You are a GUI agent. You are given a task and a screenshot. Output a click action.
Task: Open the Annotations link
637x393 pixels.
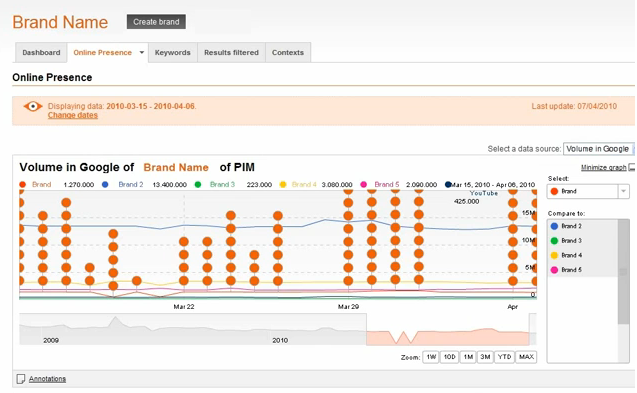coord(47,379)
